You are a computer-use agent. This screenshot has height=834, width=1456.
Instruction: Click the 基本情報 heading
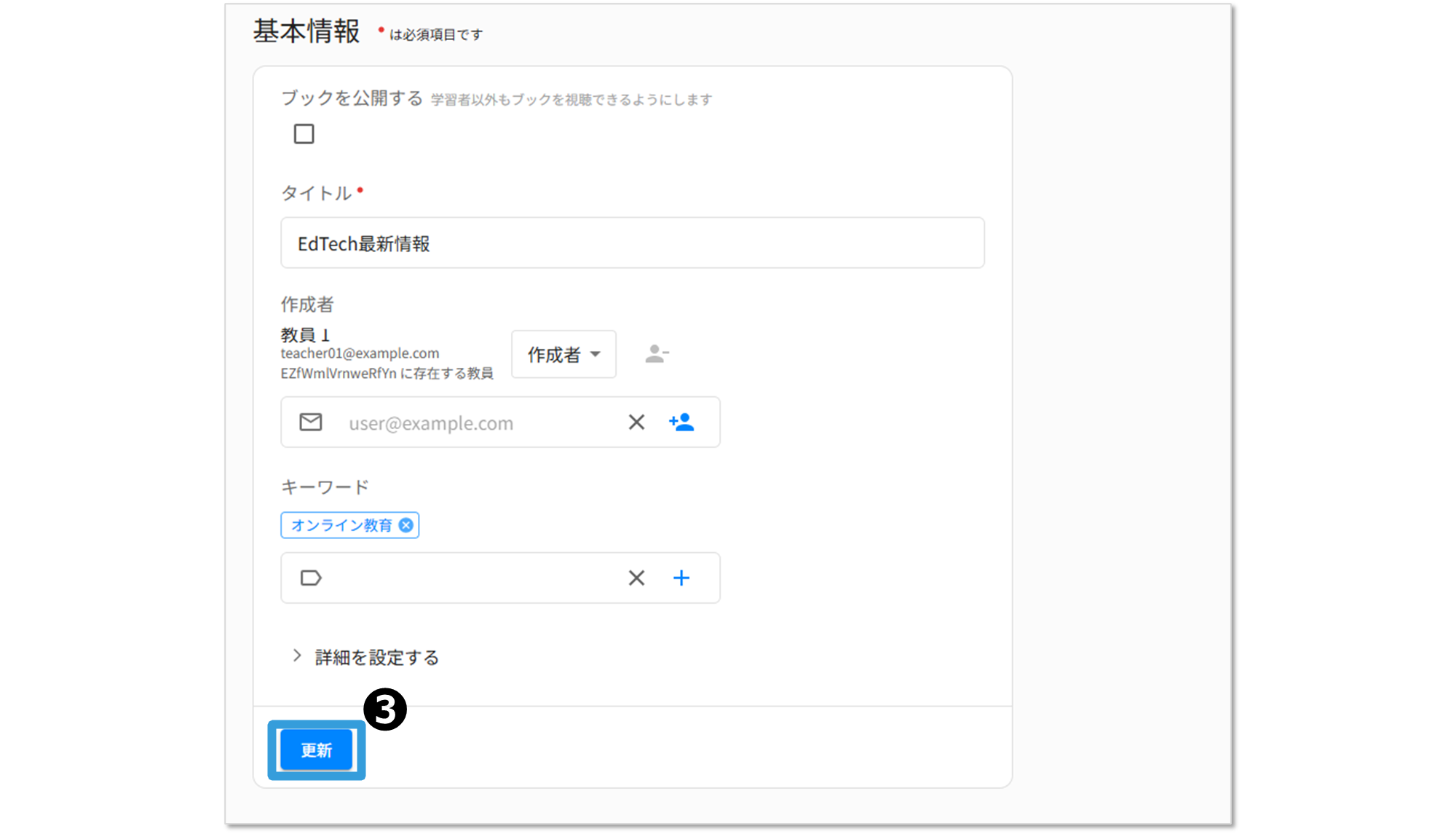click(x=306, y=32)
